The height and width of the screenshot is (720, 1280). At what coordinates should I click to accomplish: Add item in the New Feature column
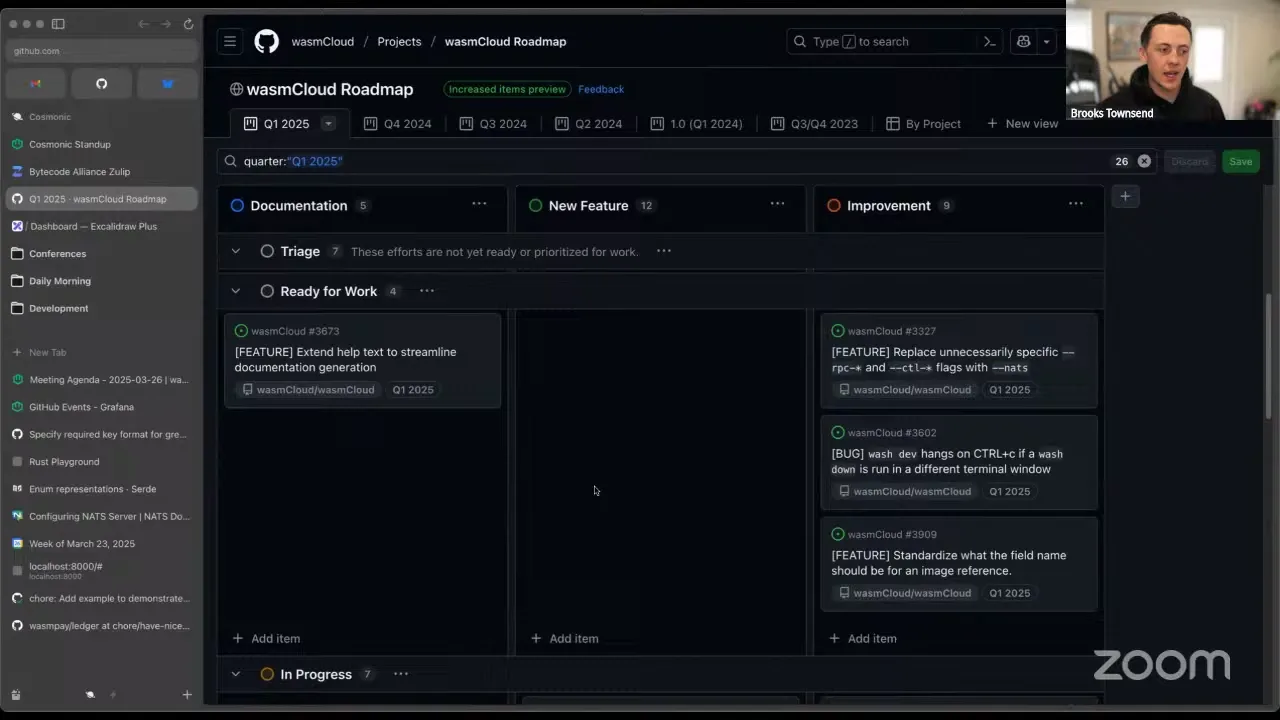(564, 638)
